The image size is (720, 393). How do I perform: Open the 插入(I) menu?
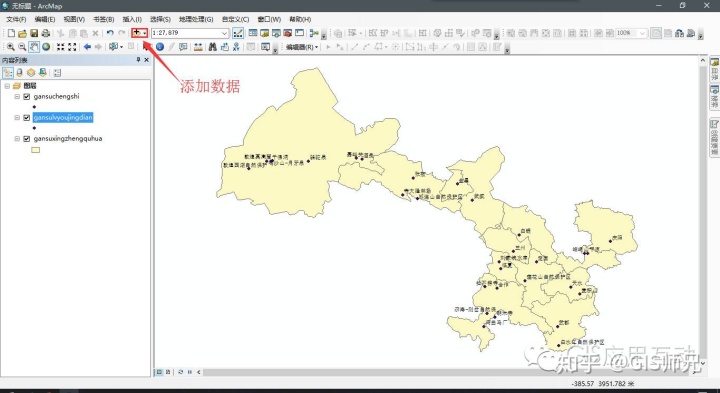[132, 19]
